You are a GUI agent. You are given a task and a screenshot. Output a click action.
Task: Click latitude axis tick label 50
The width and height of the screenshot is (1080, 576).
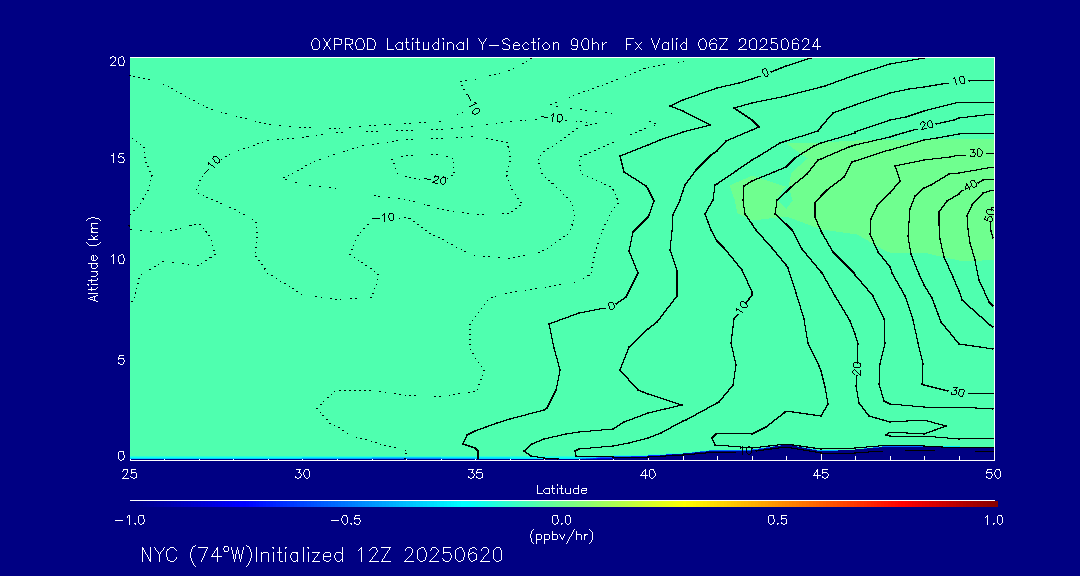point(994,474)
